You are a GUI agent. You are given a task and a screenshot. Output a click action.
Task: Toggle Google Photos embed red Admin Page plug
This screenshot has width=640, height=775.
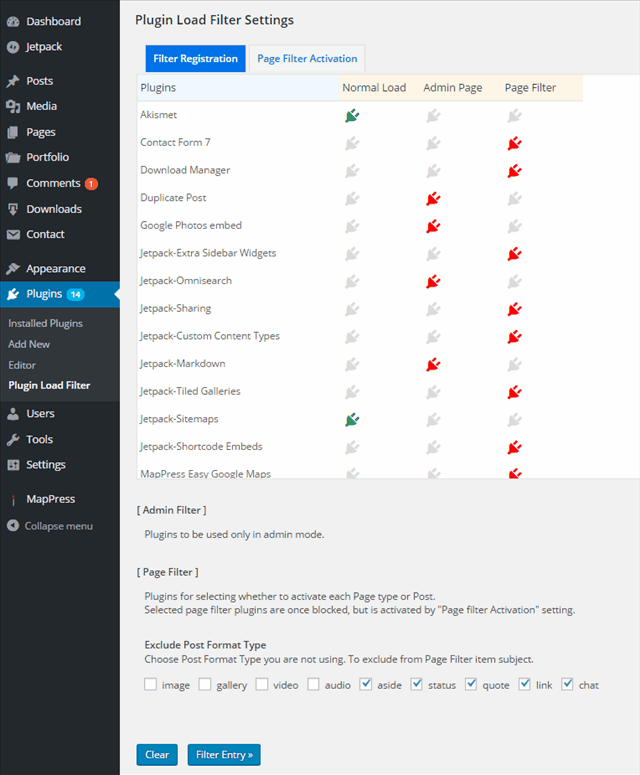click(x=433, y=227)
